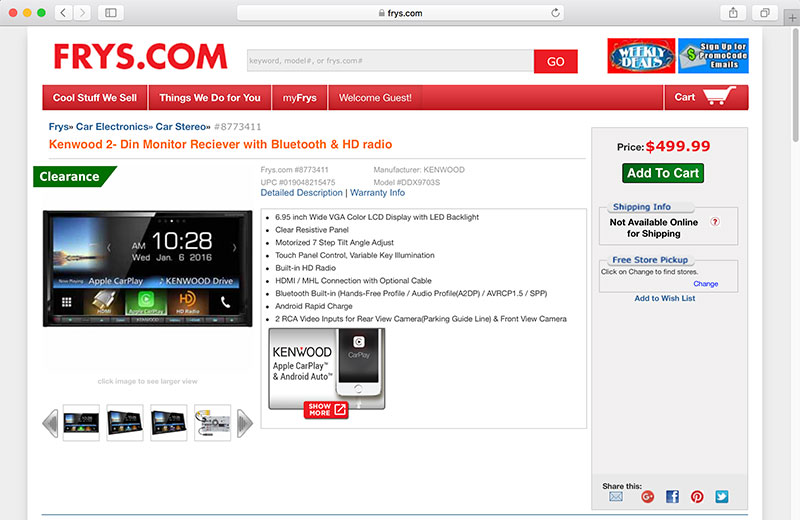800x520 pixels.
Task: Click 'UPC #019048215475' text
Action: point(298,182)
